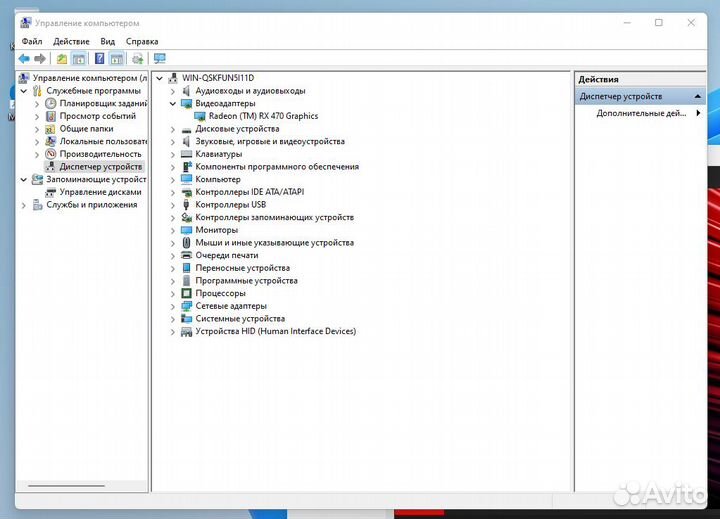This screenshot has height=519, width=720.
Task: Open the Действие menu
Action: [71, 41]
